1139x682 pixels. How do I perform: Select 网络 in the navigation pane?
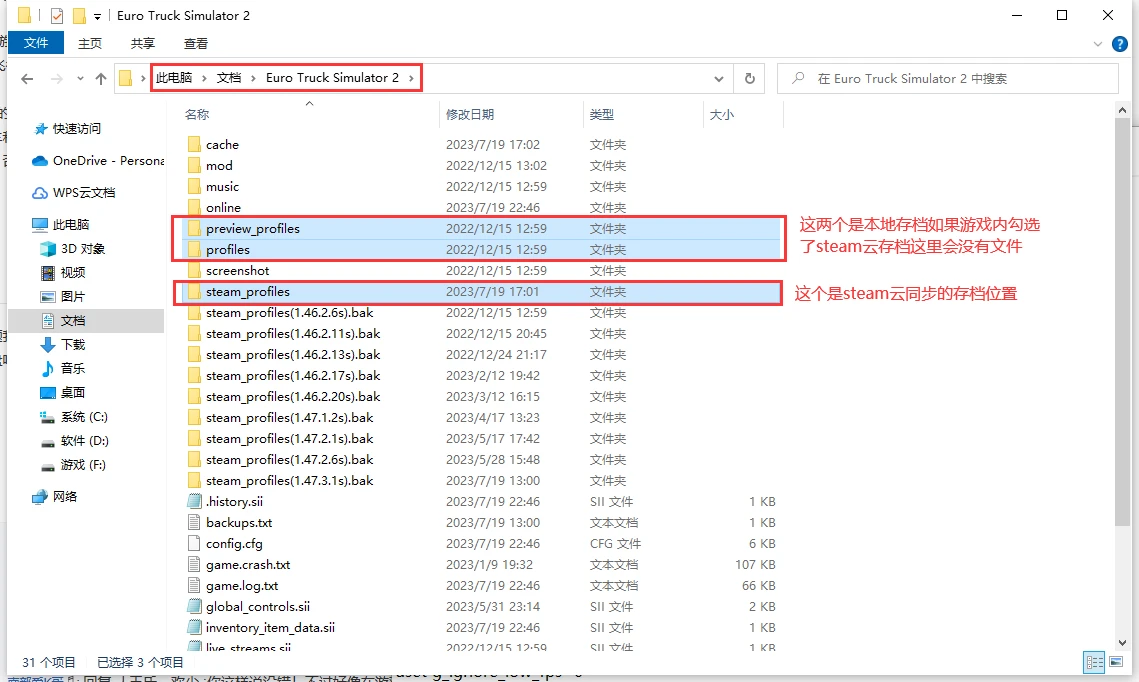click(x=55, y=497)
